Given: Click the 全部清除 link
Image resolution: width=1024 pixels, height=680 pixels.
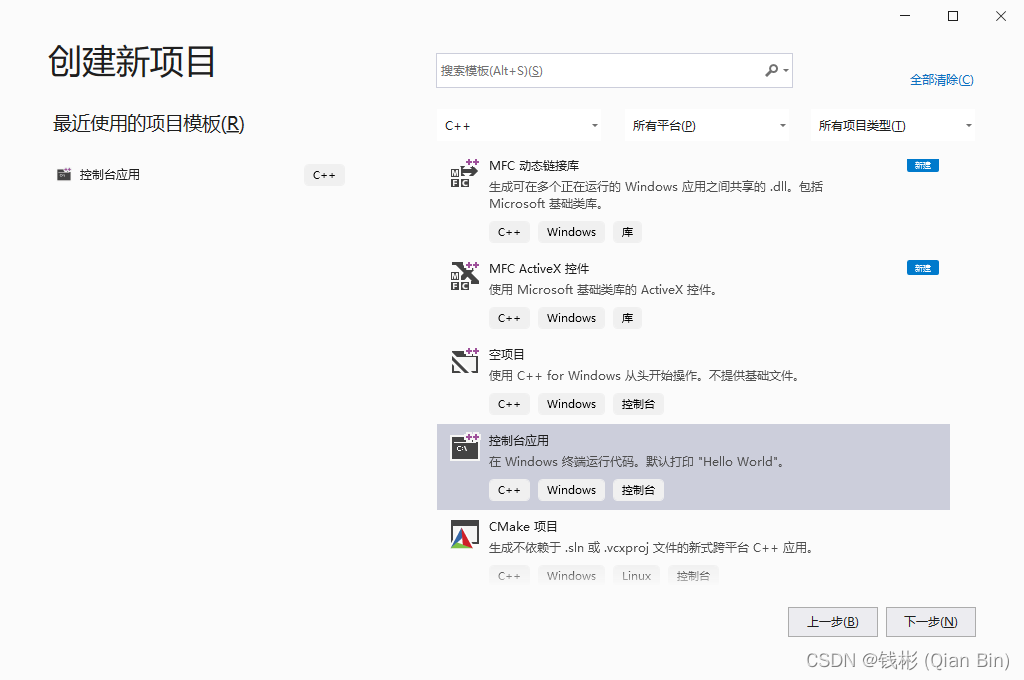Looking at the screenshot, I should [x=942, y=80].
